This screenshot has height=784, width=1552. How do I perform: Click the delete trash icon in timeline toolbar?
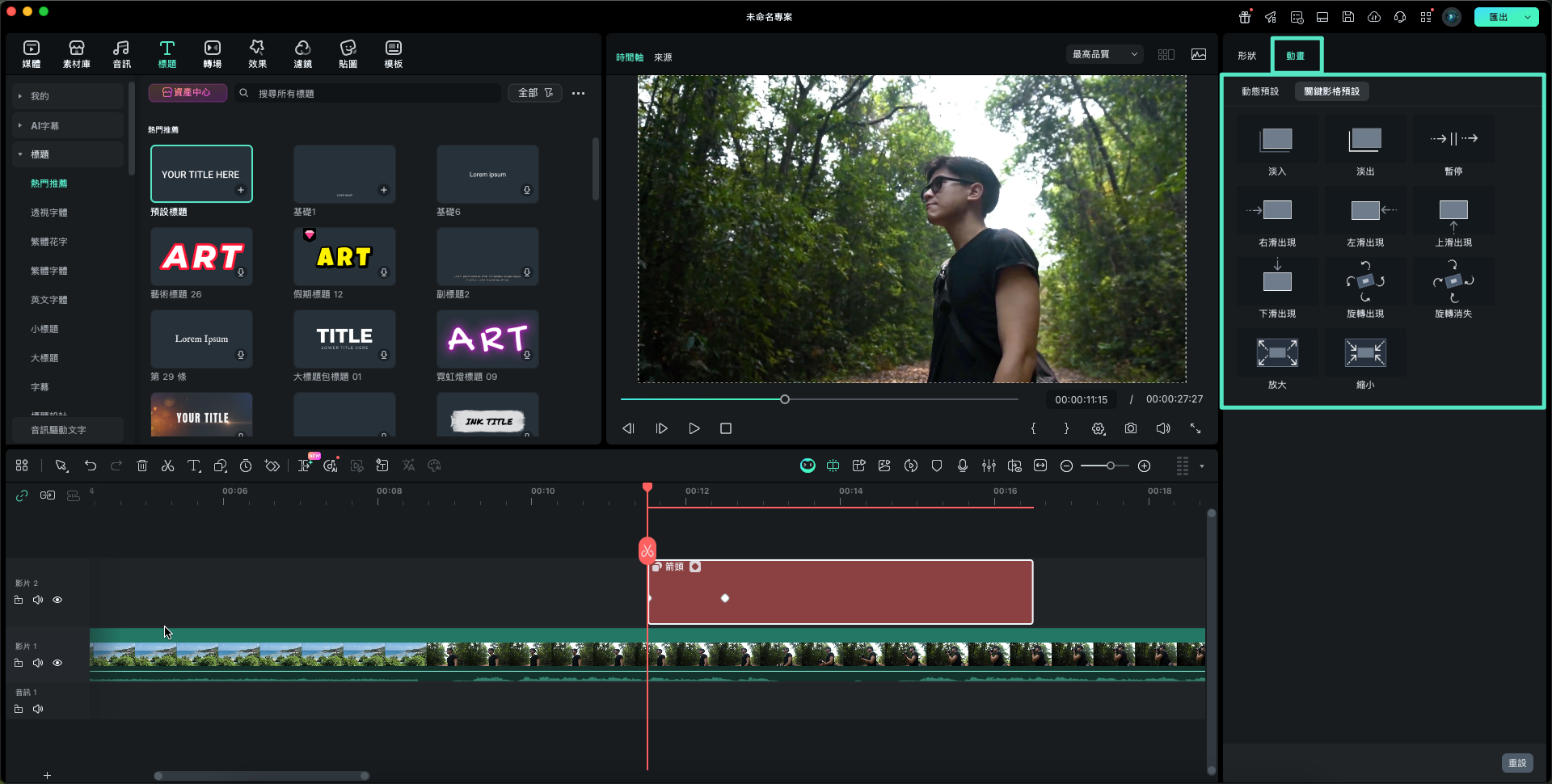click(x=142, y=466)
